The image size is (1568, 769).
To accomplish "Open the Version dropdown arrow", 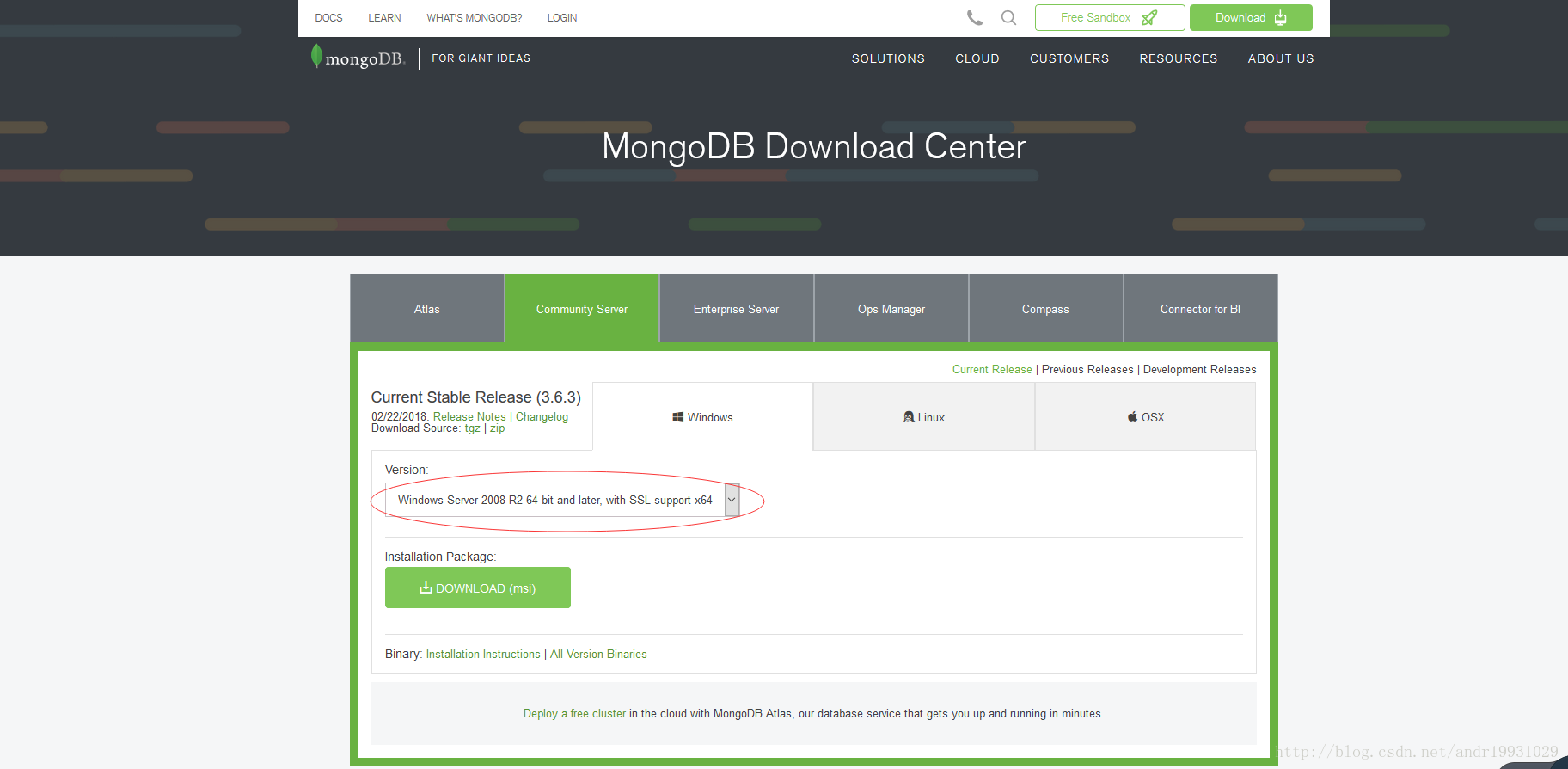I will (x=732, y=500).
